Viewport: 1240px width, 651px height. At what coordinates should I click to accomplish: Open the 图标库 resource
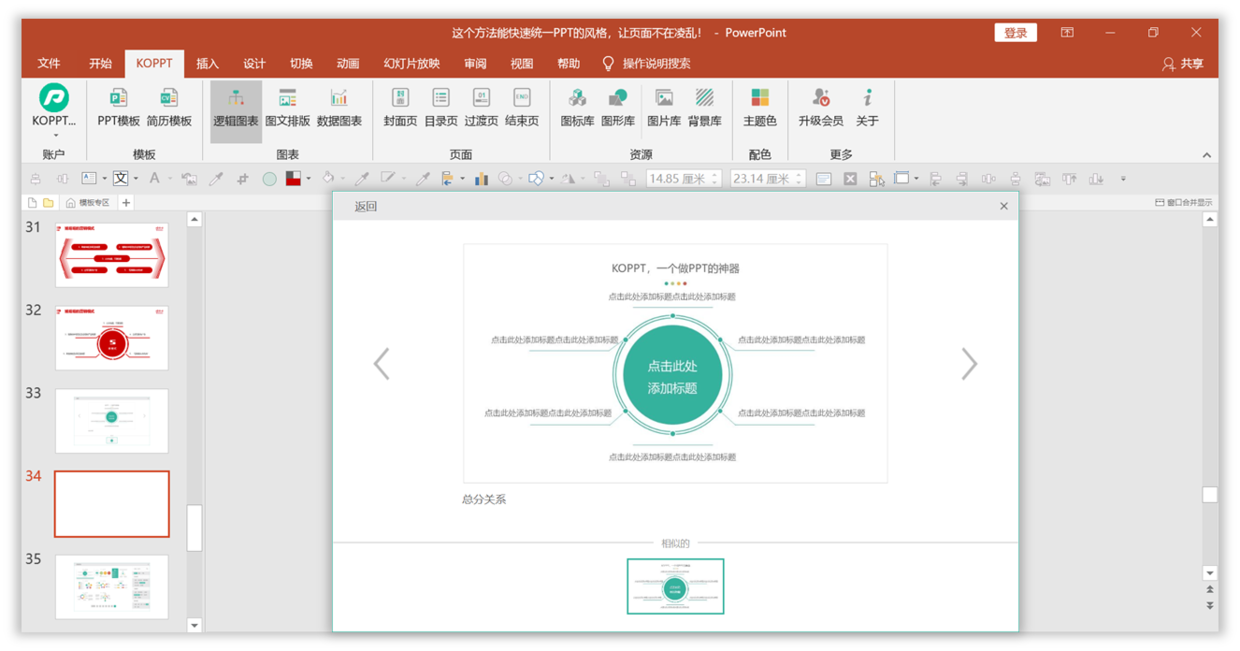[x=577, y=107]
